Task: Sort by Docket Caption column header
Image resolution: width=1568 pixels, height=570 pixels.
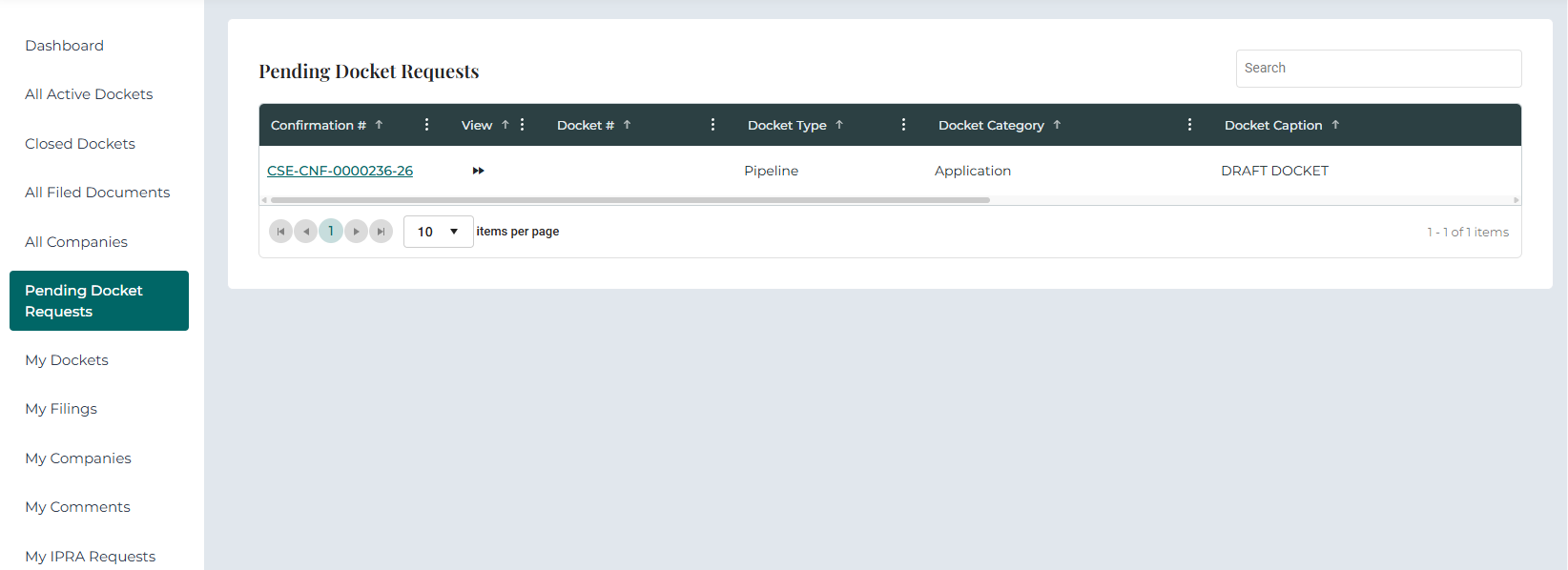Action: point(1272,125)
